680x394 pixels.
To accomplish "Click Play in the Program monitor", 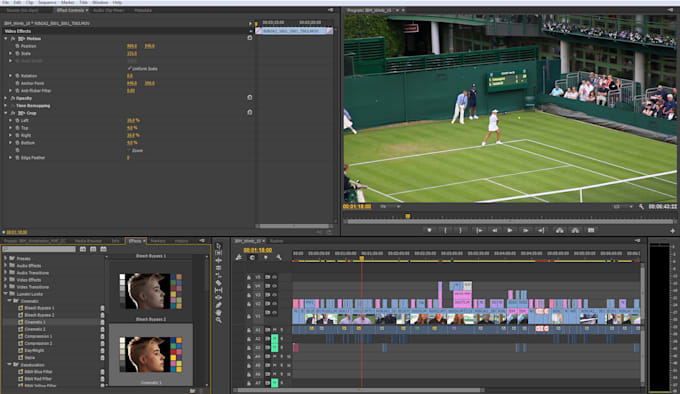I will (x=510, y=231).
